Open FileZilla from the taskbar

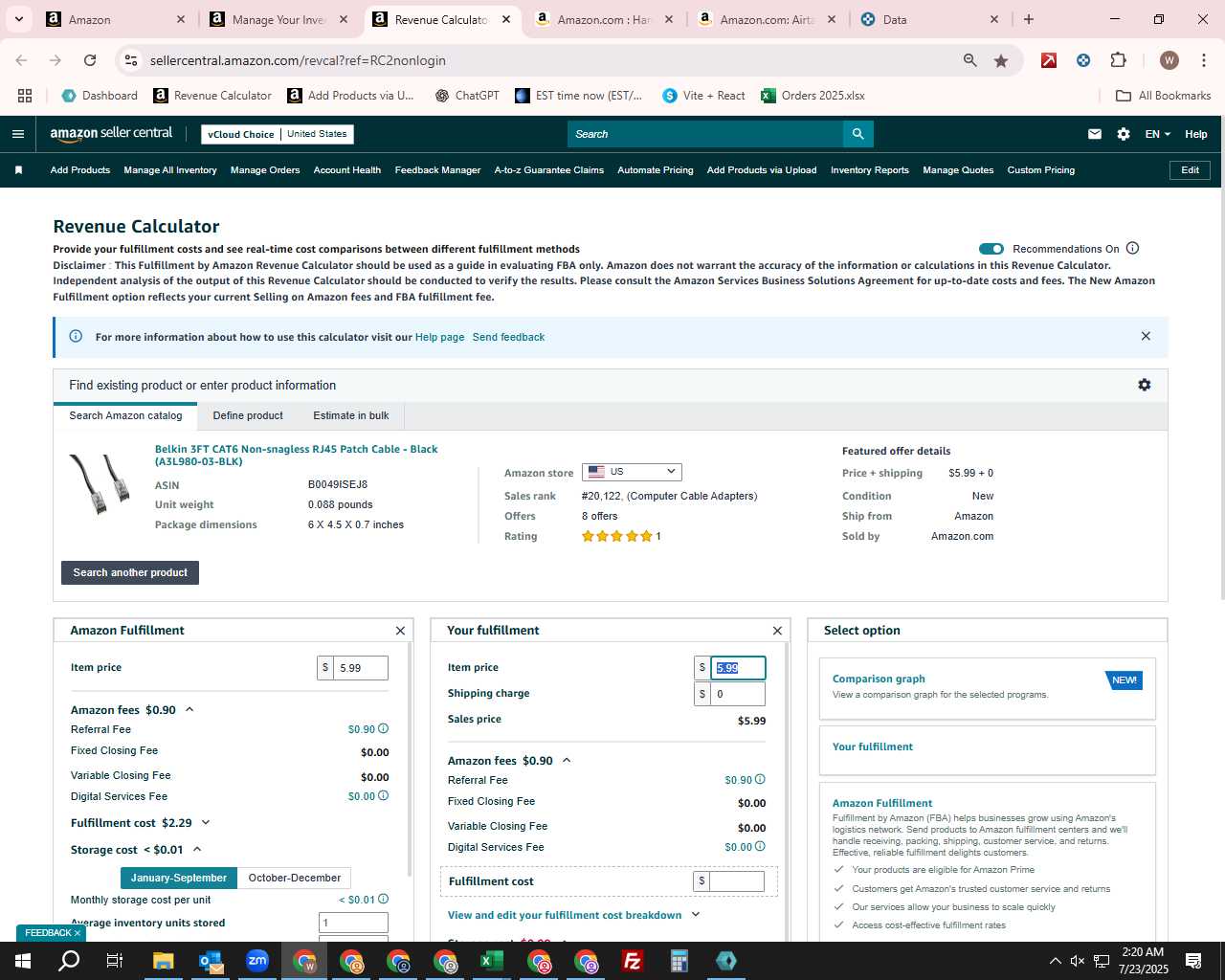coord(632,961)
